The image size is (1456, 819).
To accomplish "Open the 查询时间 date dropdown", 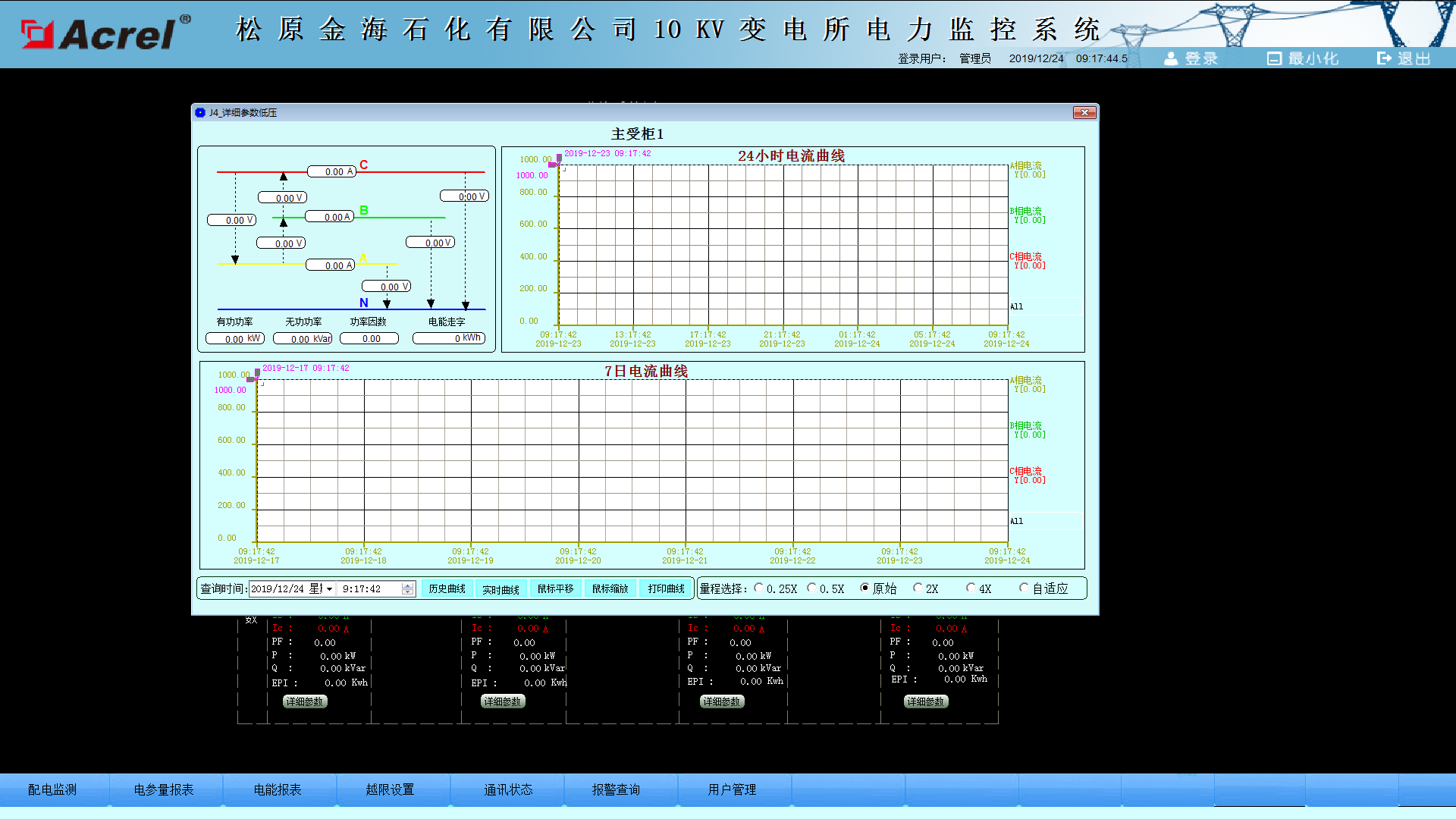I will [330, 588].
